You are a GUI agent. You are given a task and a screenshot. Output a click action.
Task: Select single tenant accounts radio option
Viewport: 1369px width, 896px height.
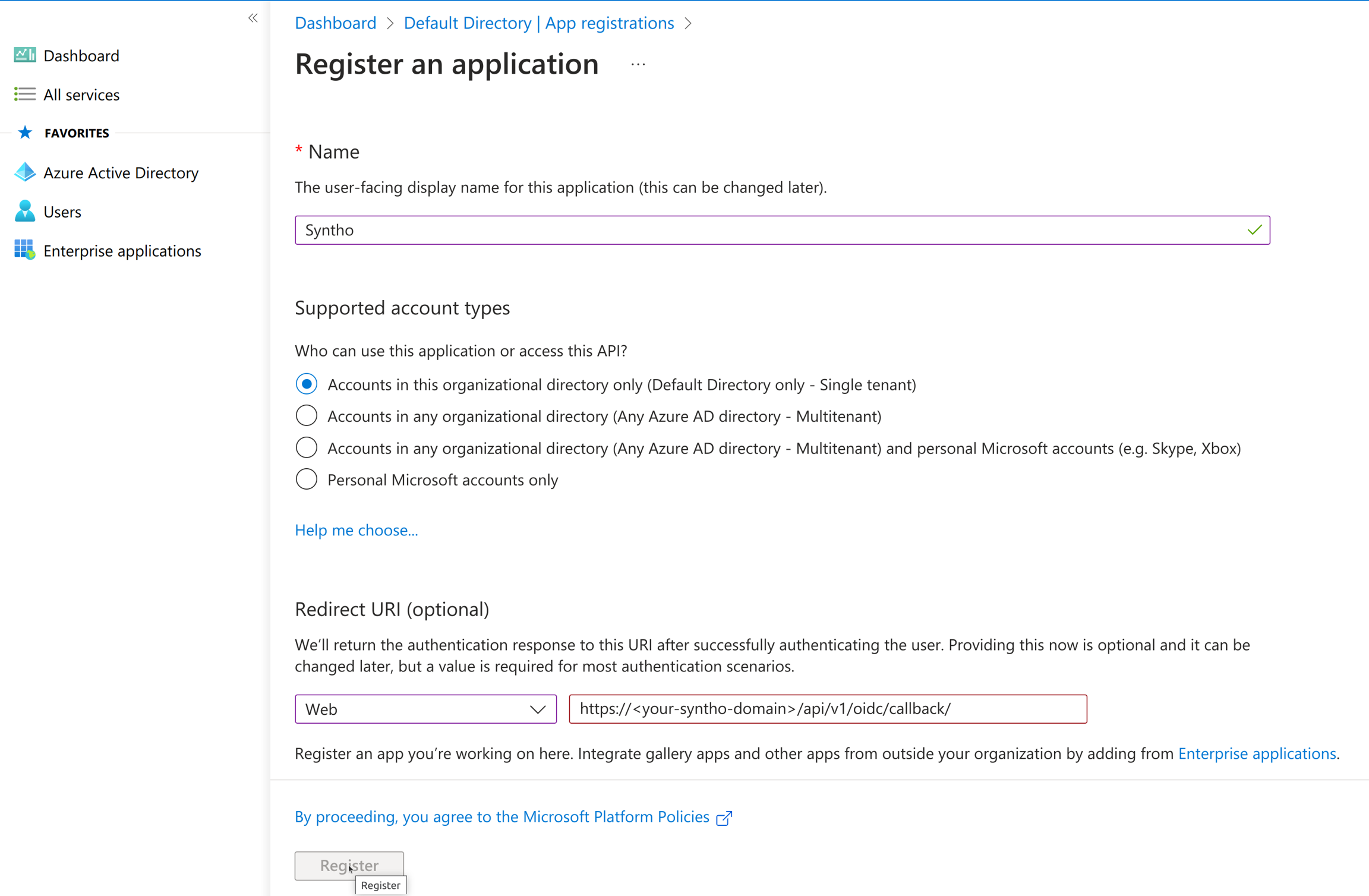[x=307, y=384]
